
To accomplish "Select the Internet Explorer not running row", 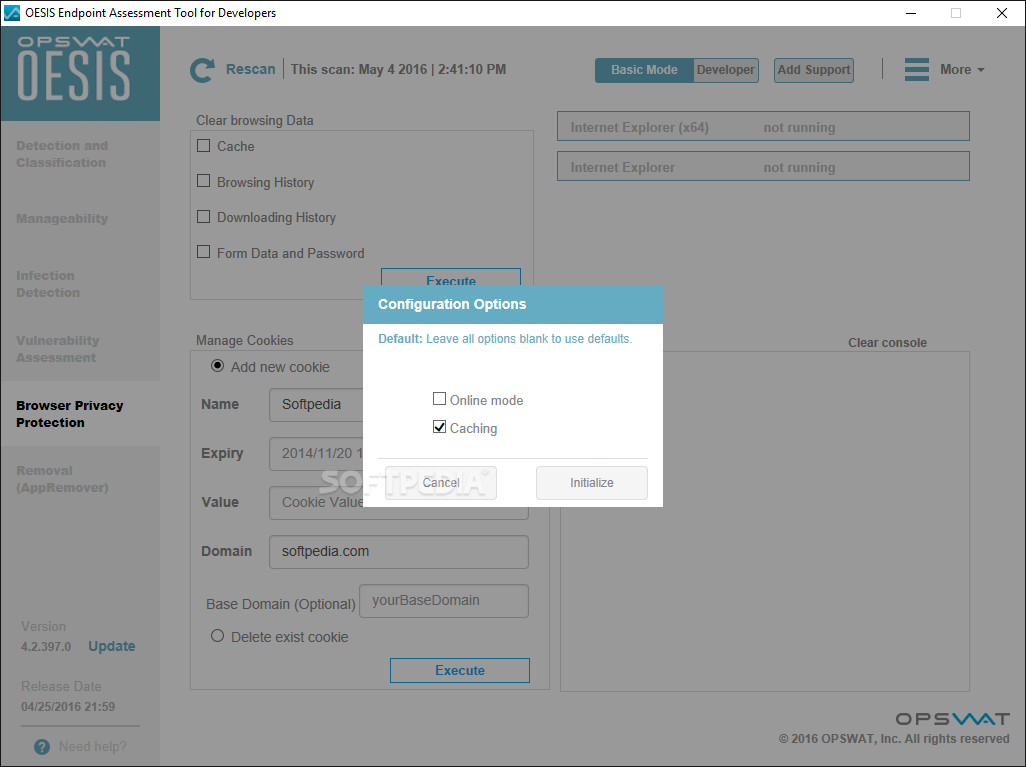I will [763, 166].
